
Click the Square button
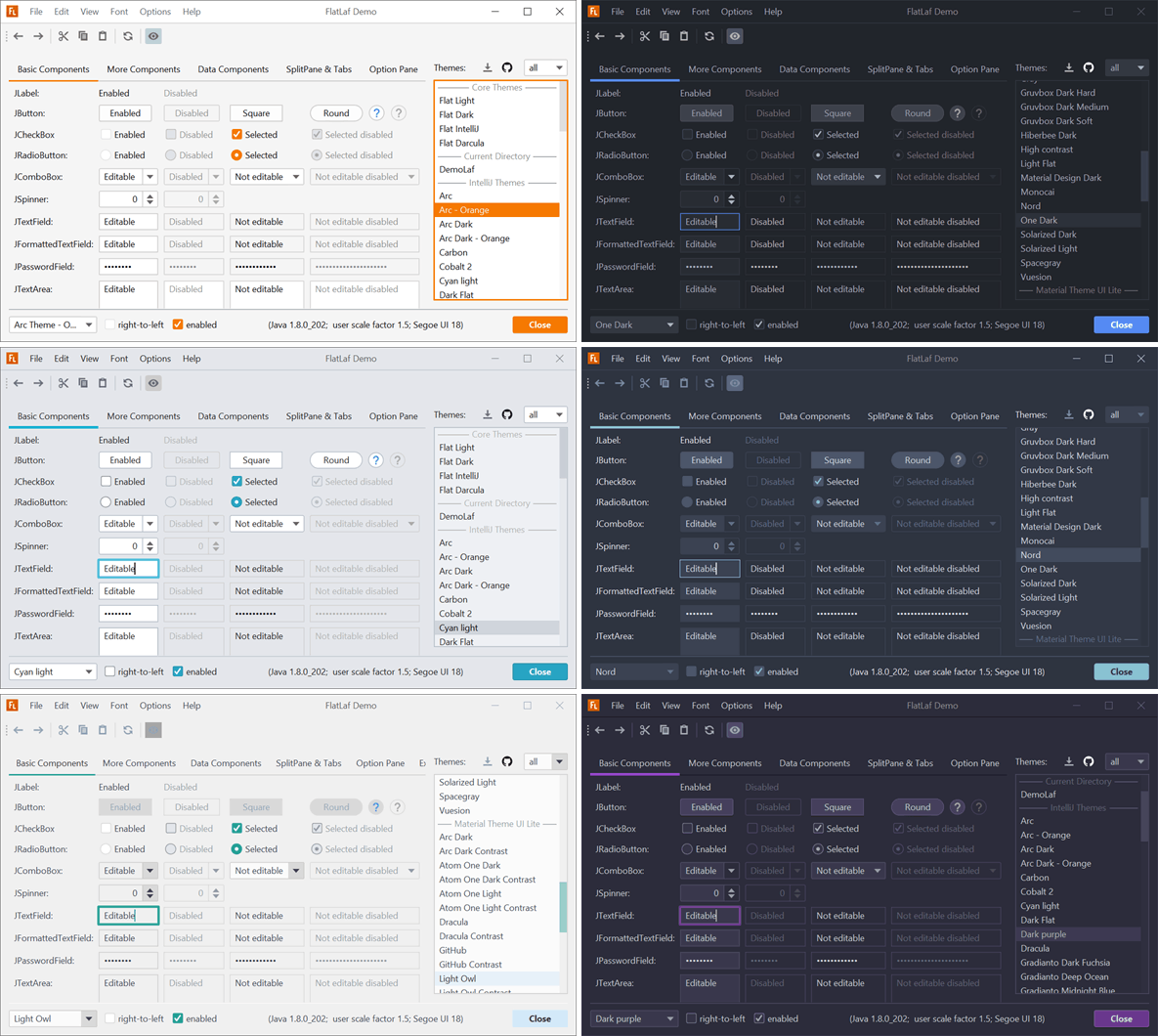[255, 112]
